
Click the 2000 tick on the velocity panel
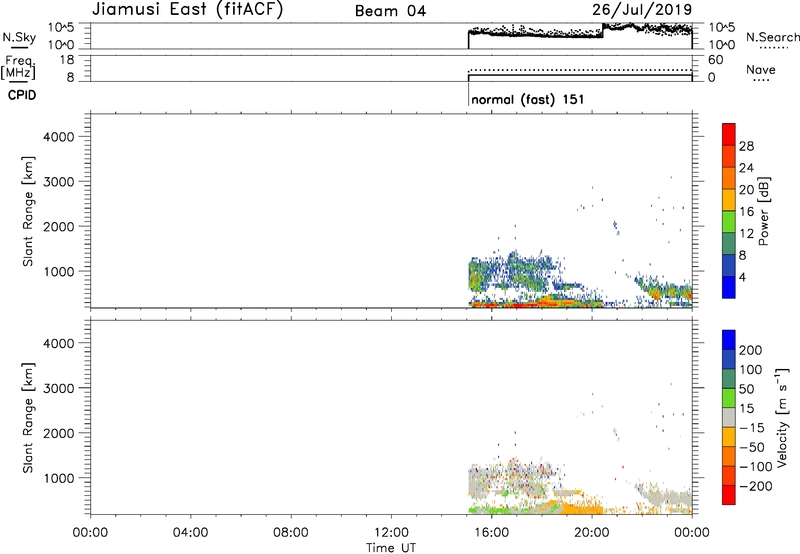pyautogui.click(x=59, y=433)
